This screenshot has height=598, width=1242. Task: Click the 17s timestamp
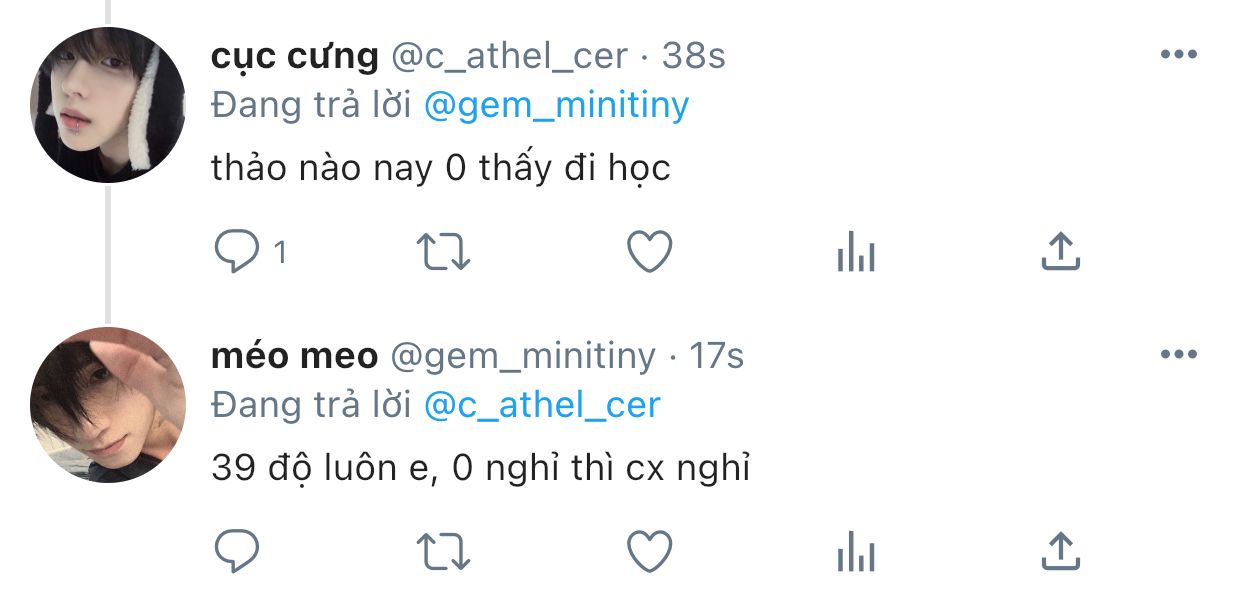click(716, 356)
